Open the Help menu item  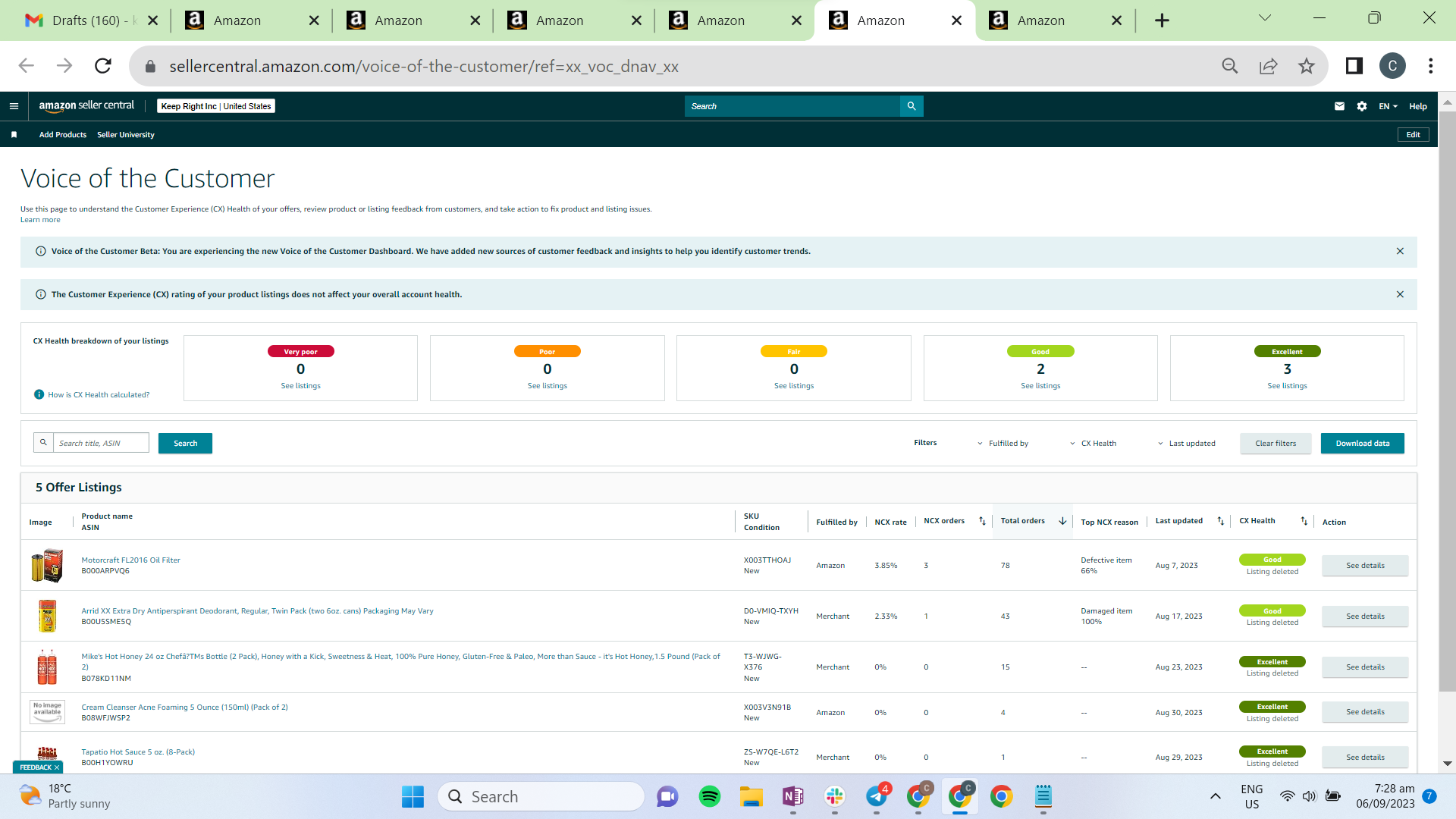coord(1418,106)
